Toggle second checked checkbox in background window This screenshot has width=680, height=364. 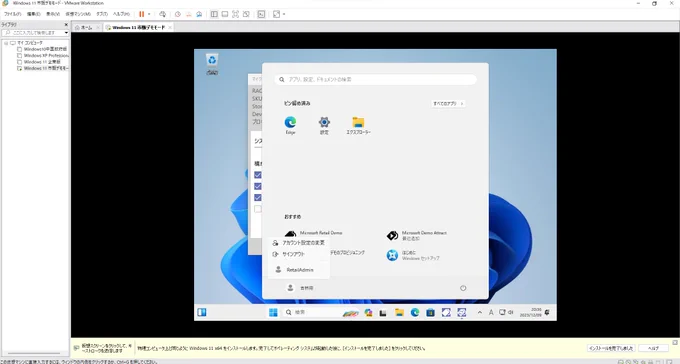(x=258, y=186)
